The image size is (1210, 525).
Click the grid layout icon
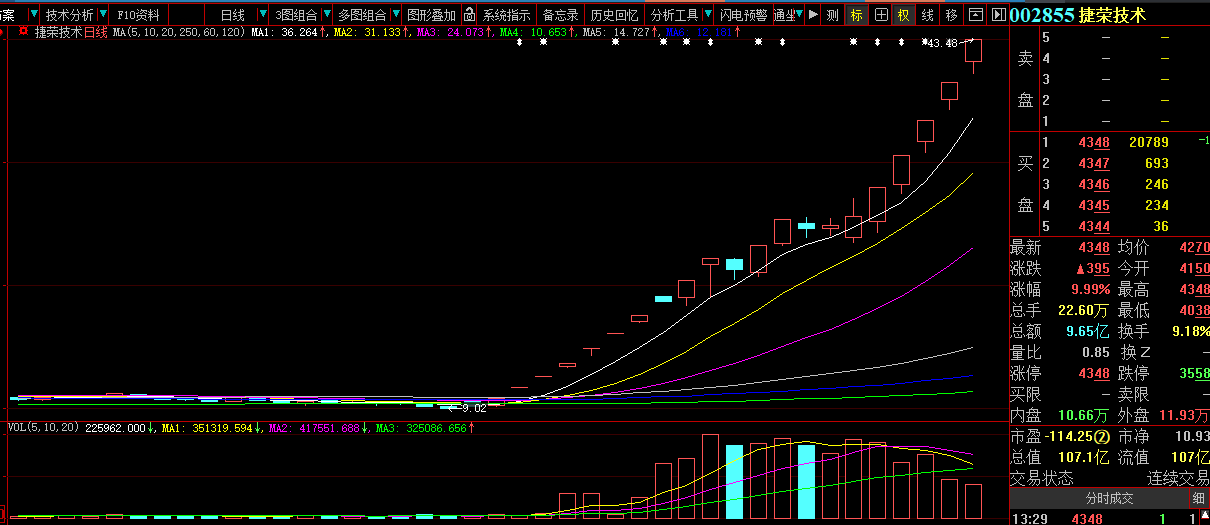pos(880,15)
